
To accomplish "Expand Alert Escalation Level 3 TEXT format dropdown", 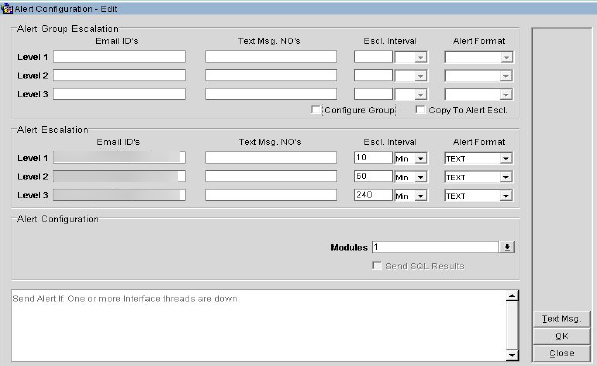I will click(x=506, y=195).
